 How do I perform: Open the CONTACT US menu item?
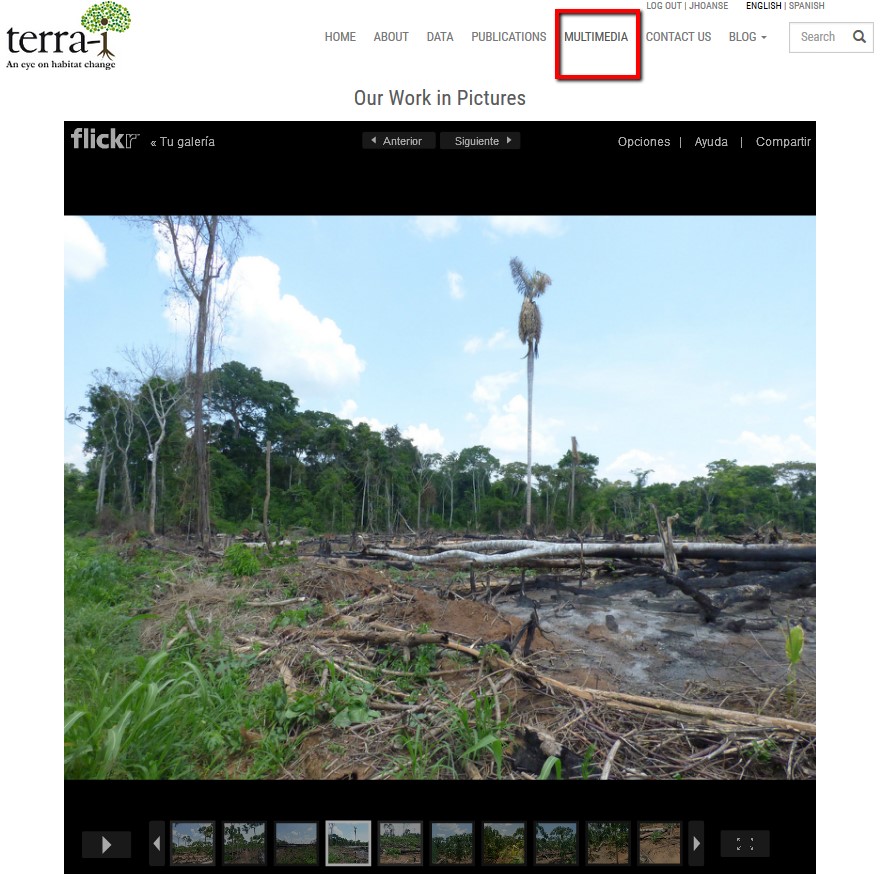[x=678, y=37]
